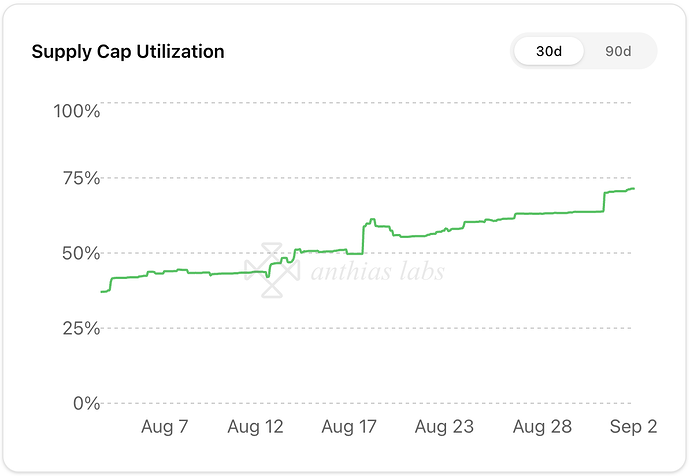
Task: Select the Aug 28 date label
Action: (542, 427)
